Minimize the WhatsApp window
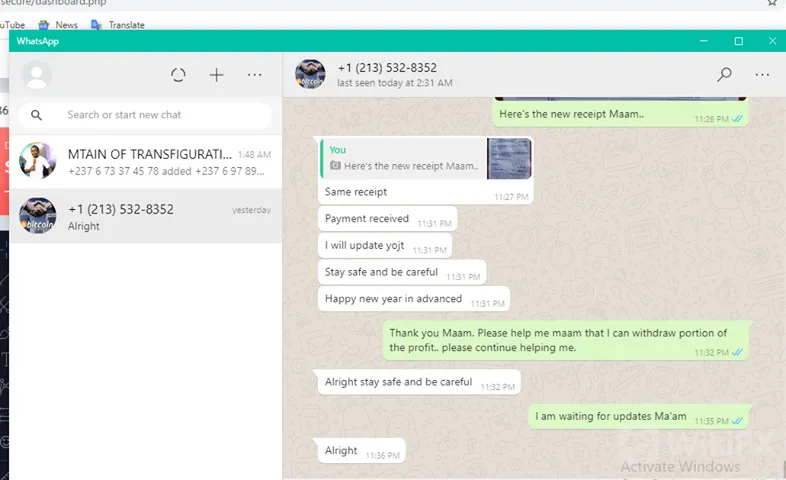Viewport: 786px width, 480px height. pos(704,41)
